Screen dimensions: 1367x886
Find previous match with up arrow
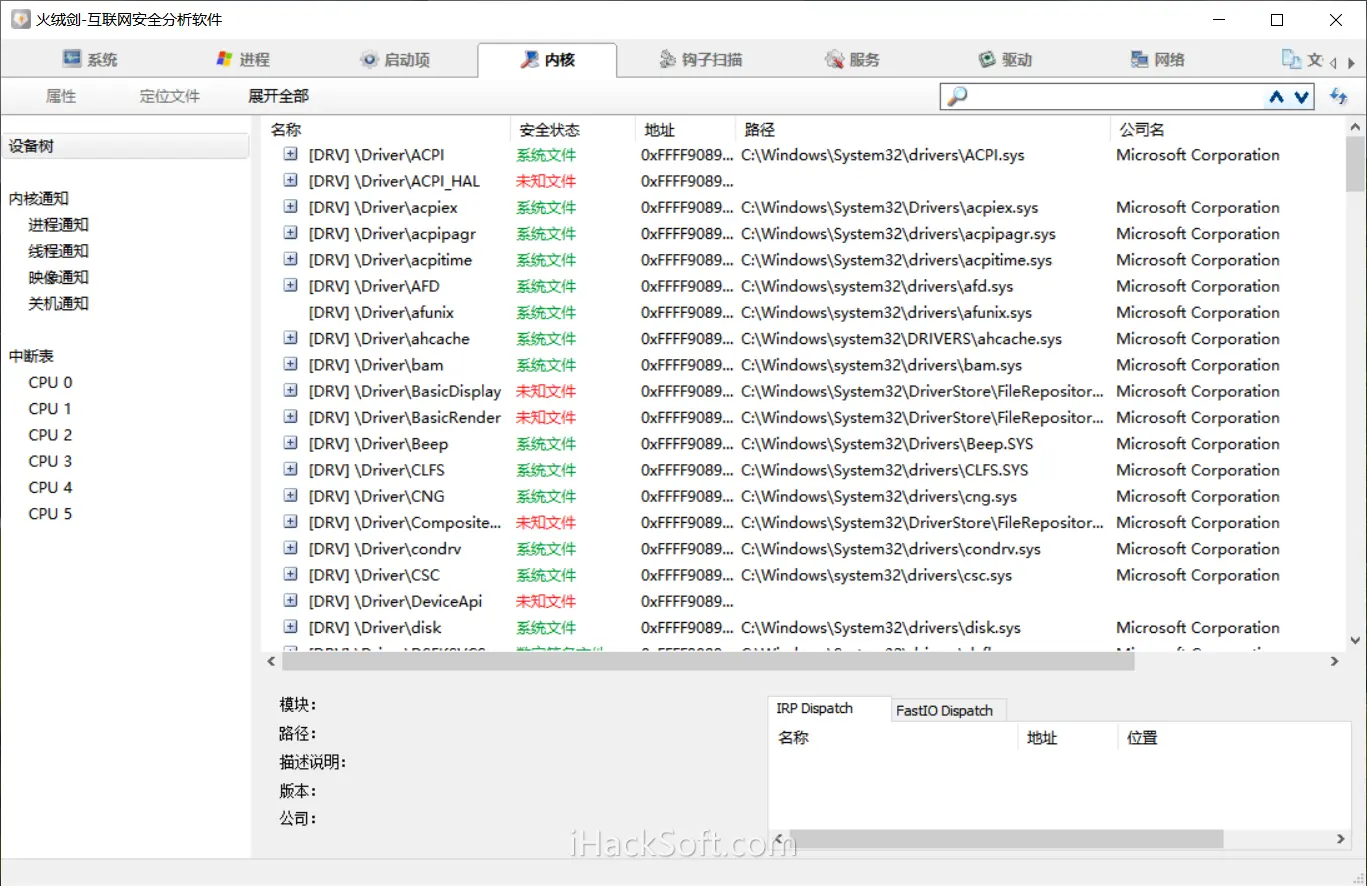(x=1276, y=97)
